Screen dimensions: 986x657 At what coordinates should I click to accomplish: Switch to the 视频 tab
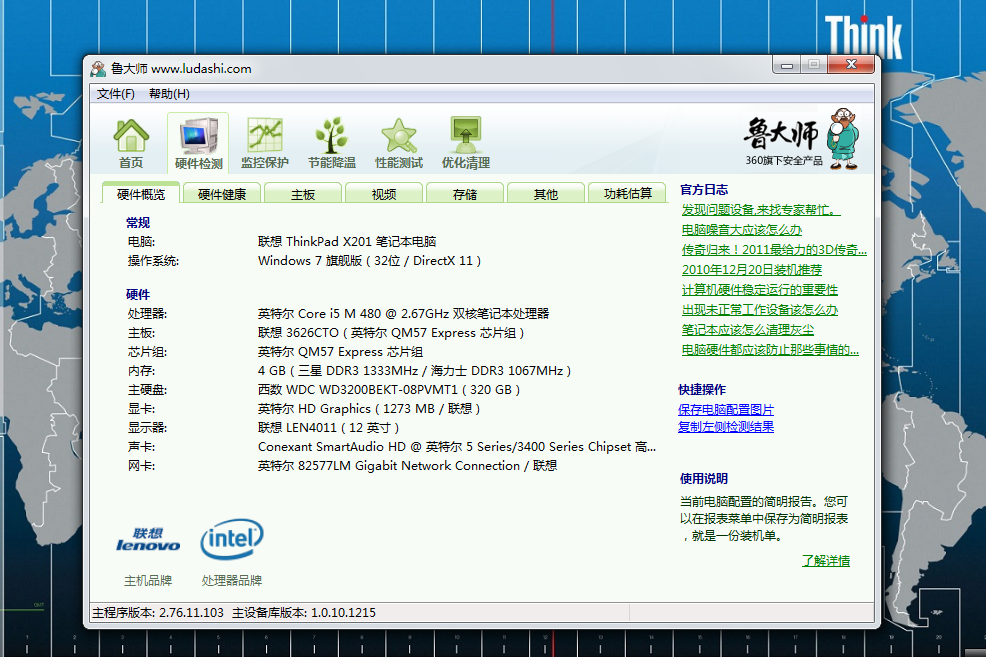click(x=384, y=194)
